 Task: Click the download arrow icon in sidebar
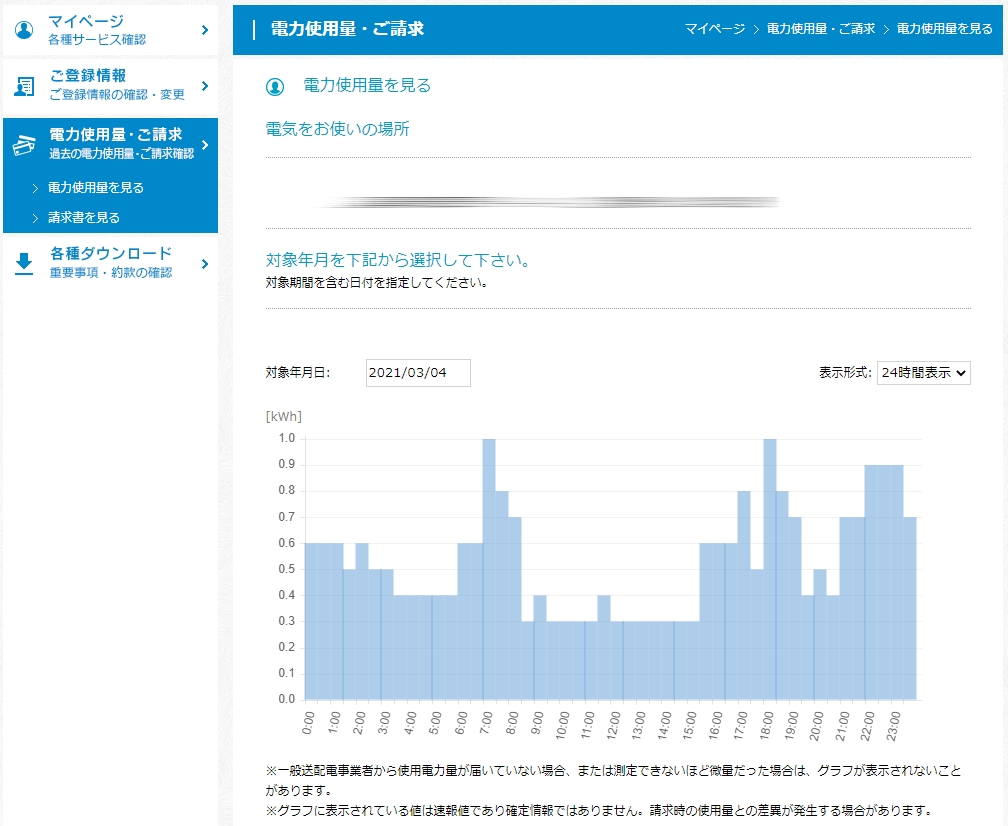[24, 264]
